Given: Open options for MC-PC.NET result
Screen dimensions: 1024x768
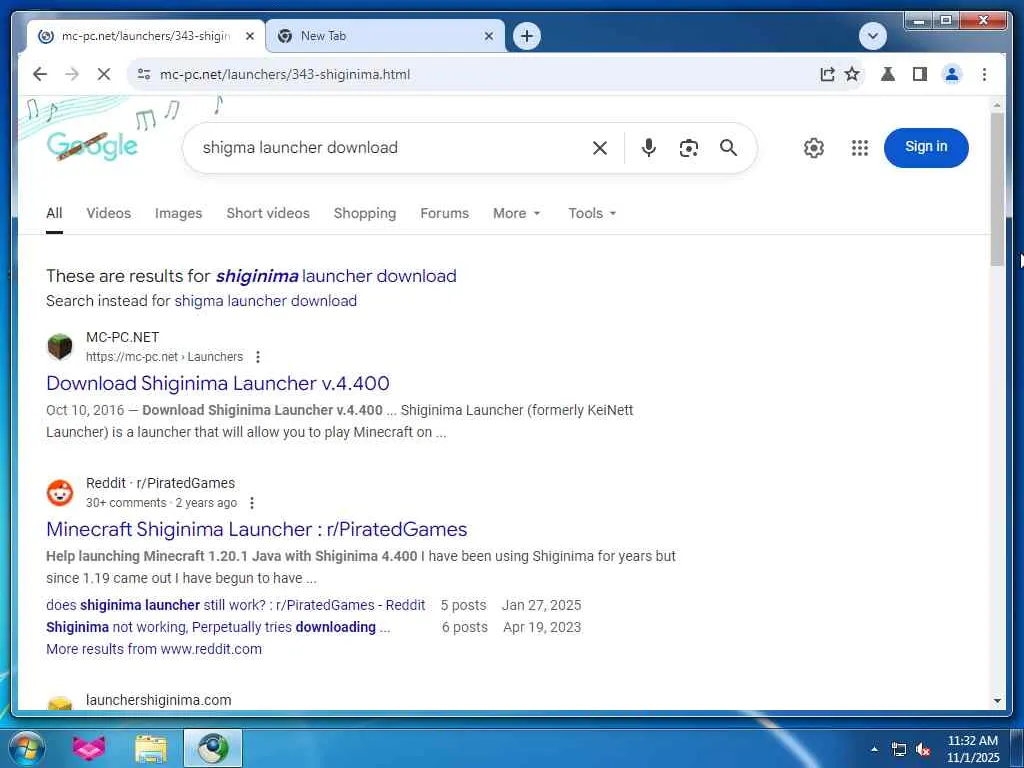Looking at the screenshot, I should pos(258,357).
